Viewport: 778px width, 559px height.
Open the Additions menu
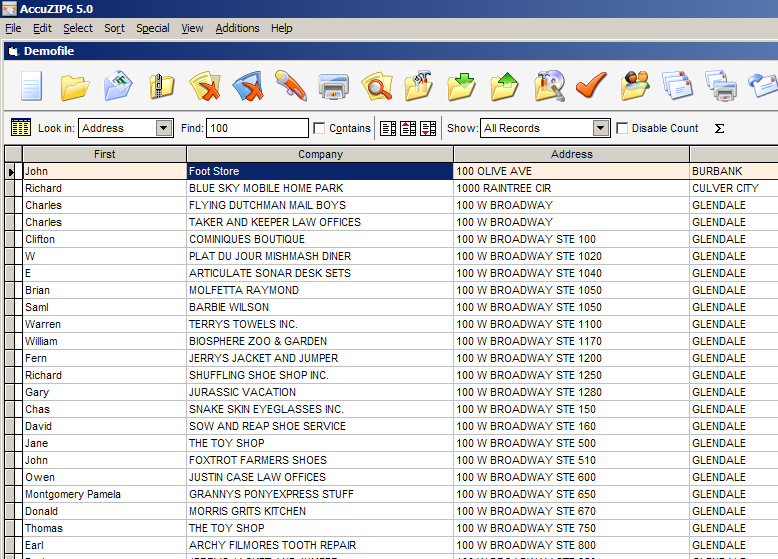tap(237, 28)
